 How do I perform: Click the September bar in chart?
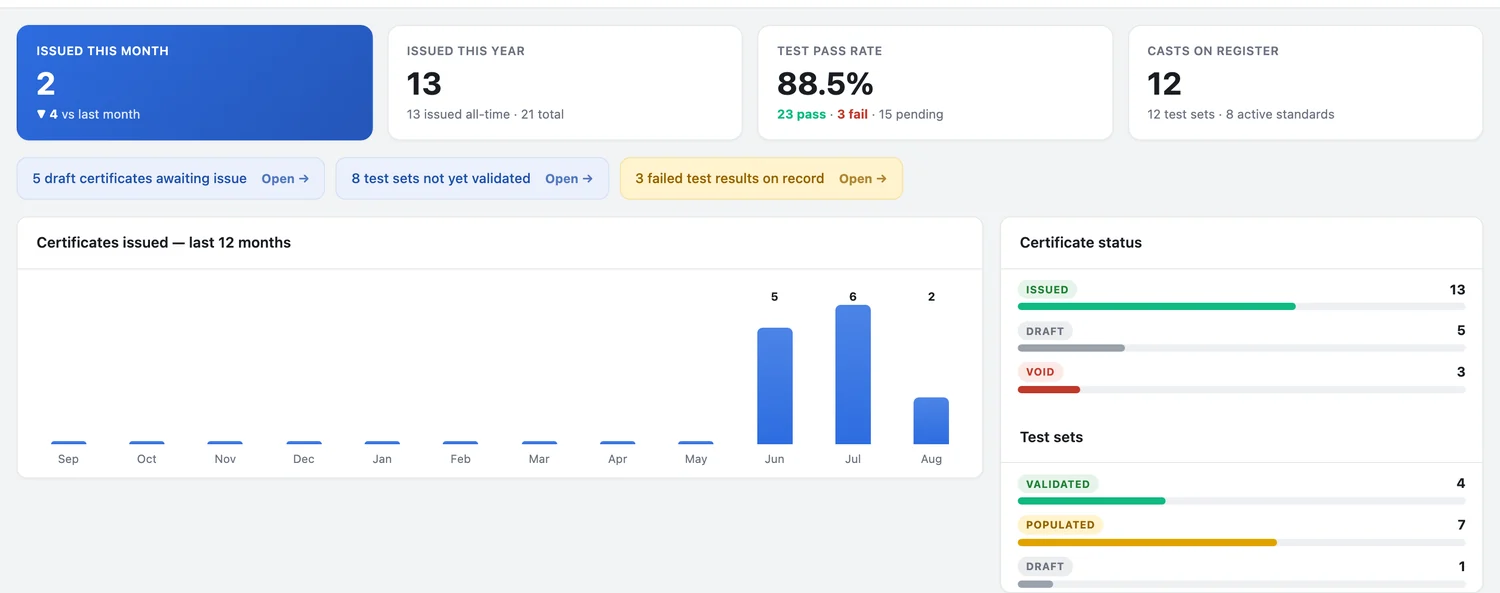pos(69,442)
